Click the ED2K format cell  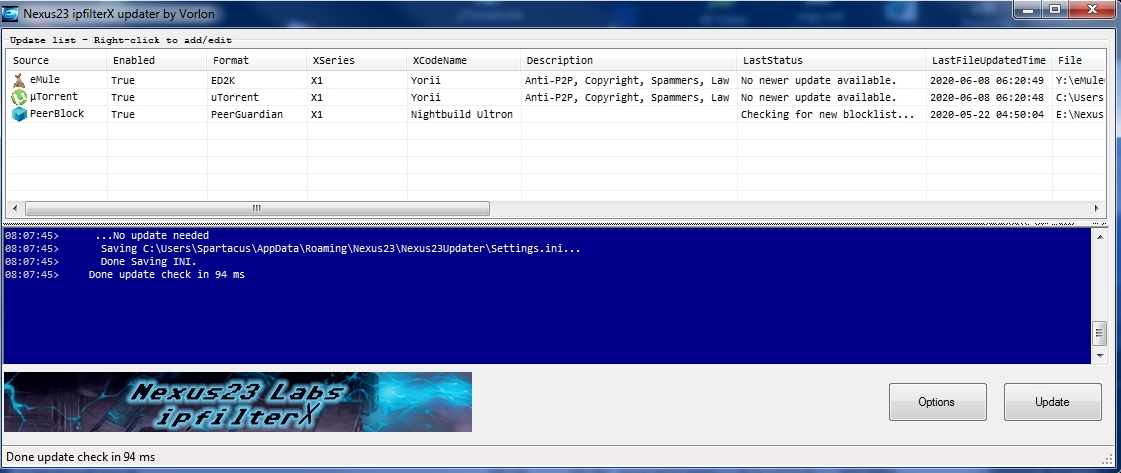point(225,80)
